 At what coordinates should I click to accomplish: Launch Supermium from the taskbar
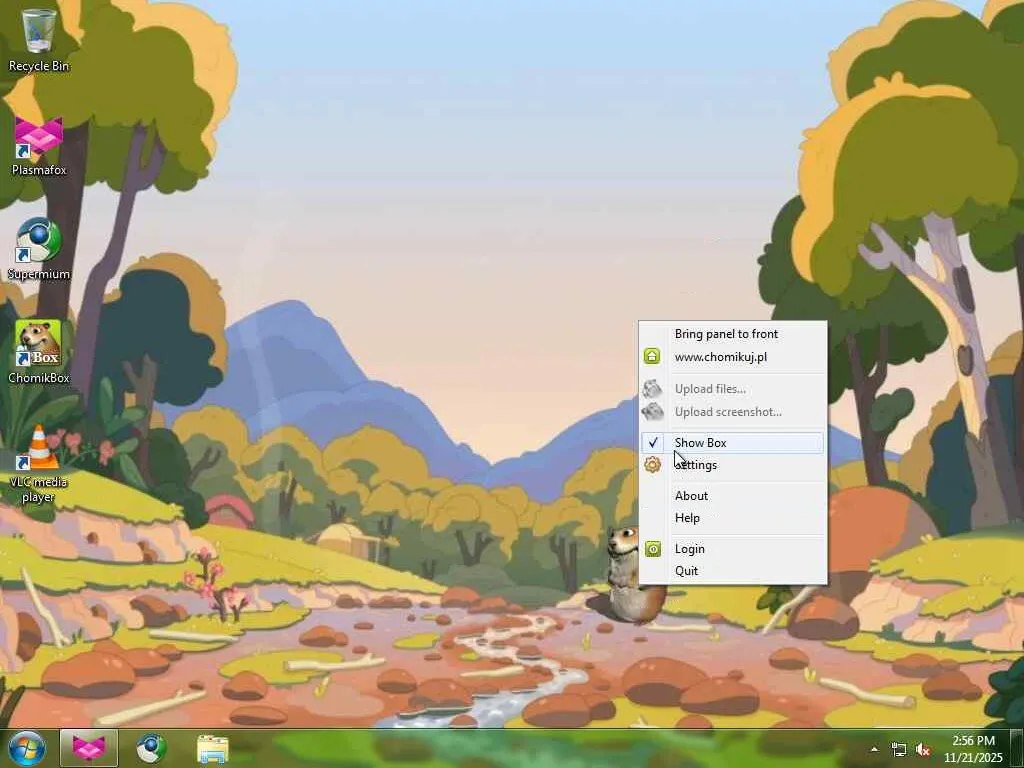tap(151, 748)
